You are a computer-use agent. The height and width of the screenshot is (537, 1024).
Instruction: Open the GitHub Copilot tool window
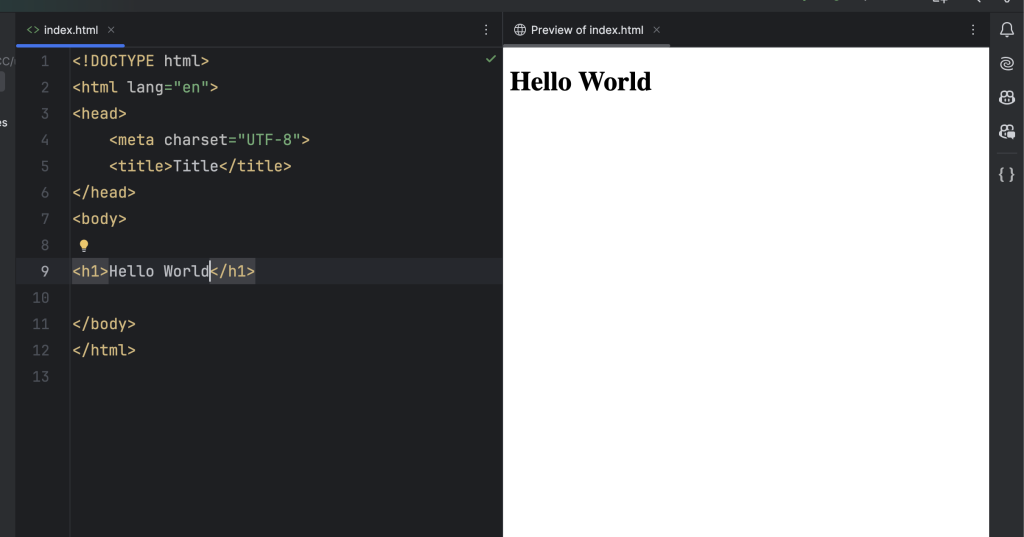click(x=1007, y=97)
